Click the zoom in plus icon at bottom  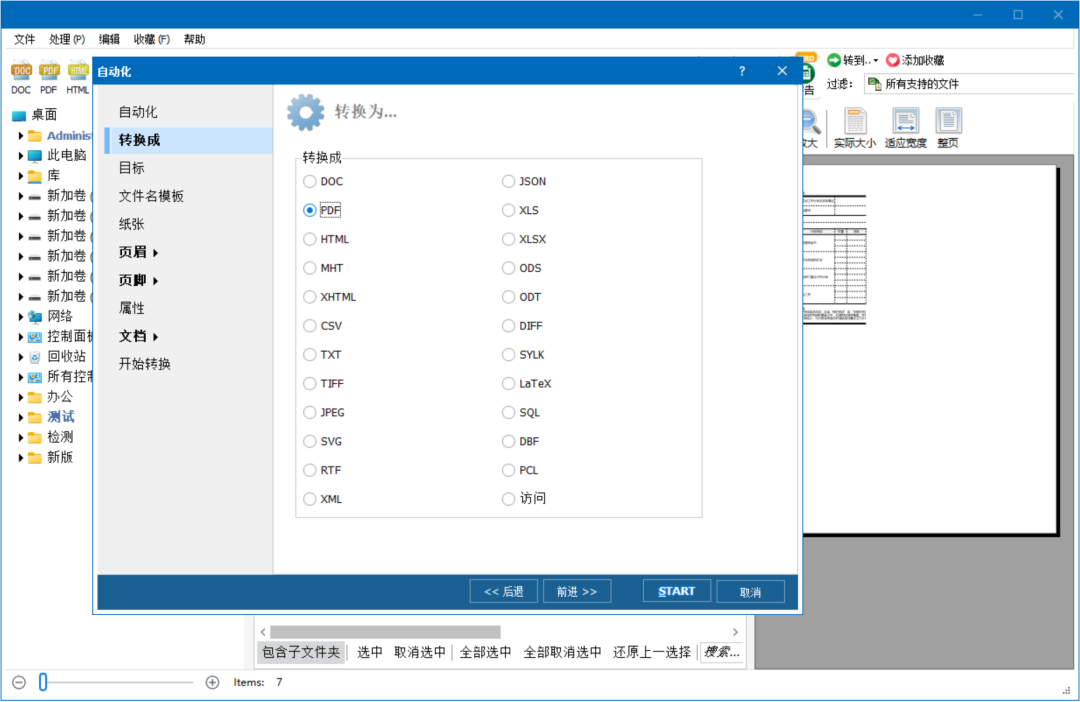pos(212,682)
